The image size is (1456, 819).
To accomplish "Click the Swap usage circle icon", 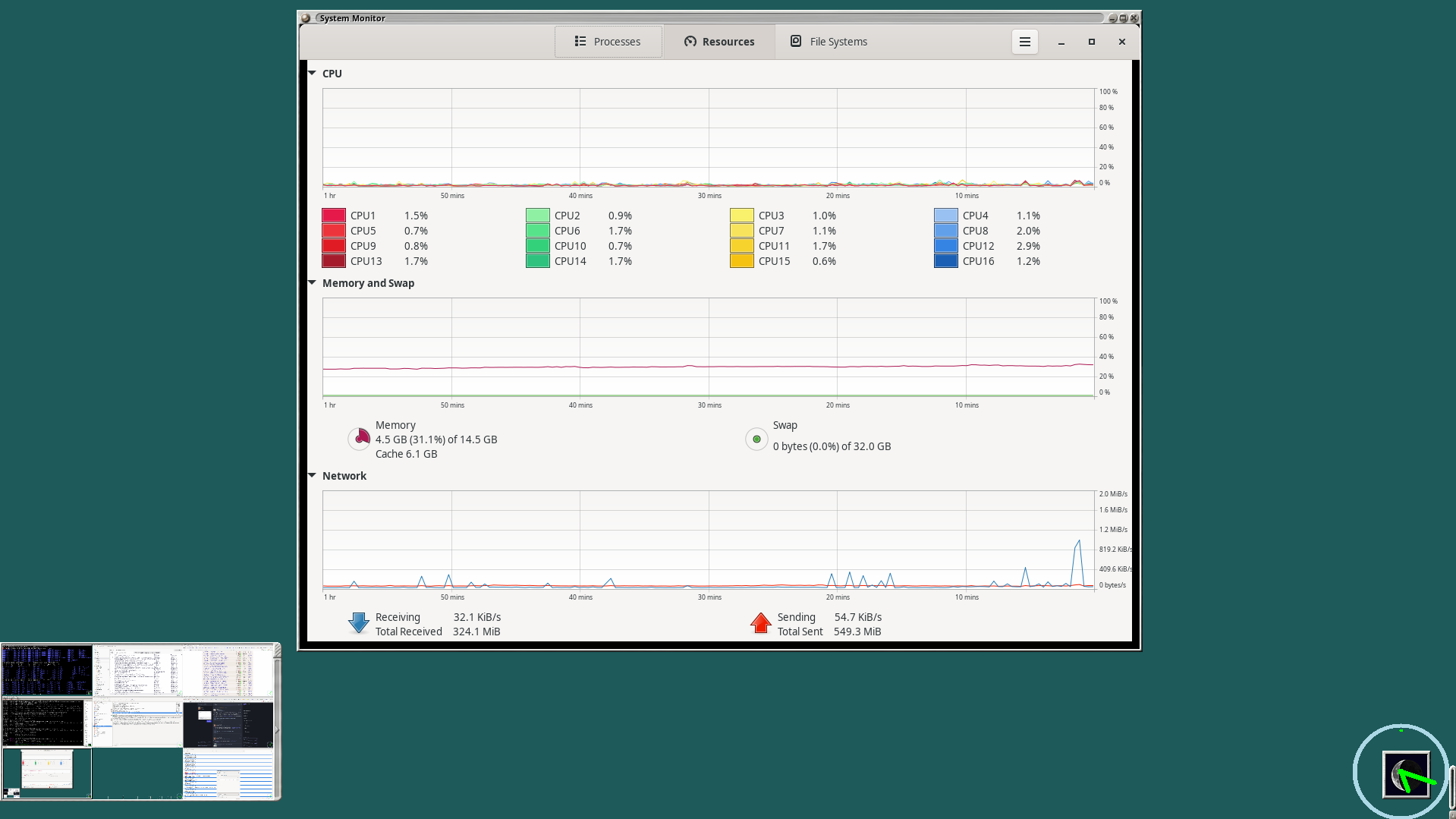I will click(x=756, y=439).
